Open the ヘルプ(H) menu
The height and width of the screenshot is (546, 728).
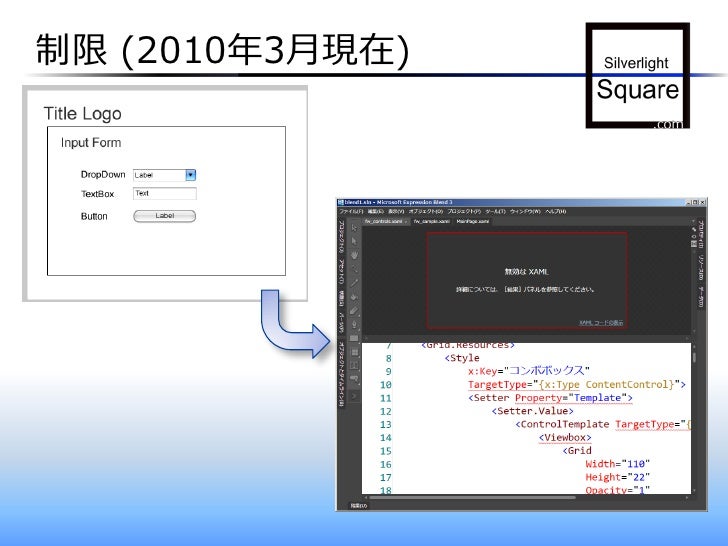tap(555, 211)
